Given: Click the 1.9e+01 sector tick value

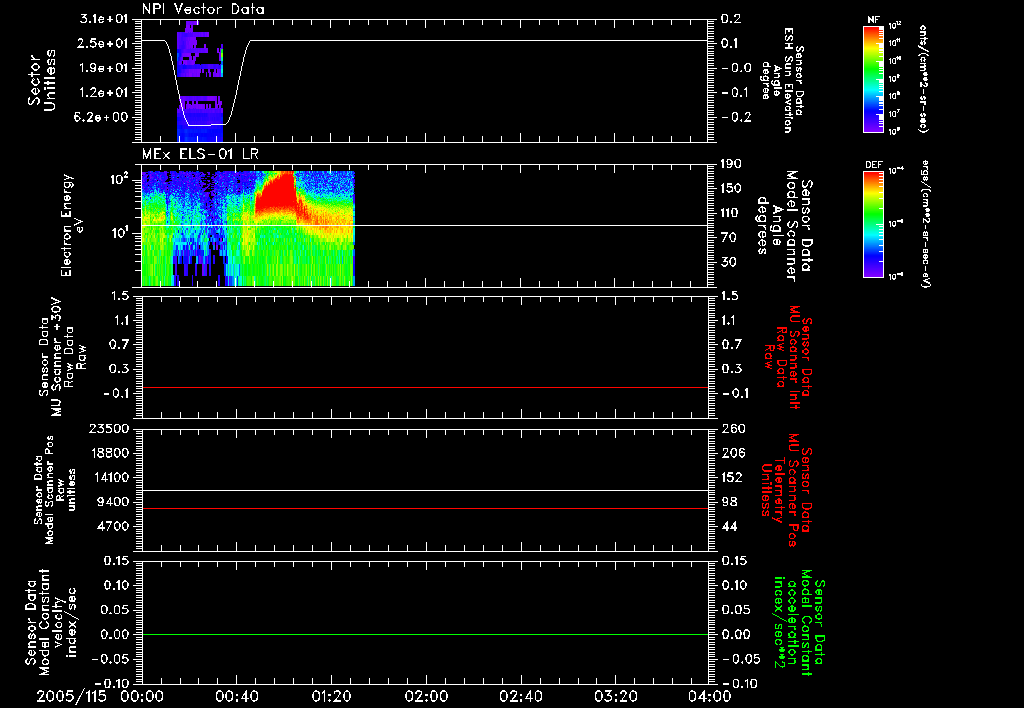Looking at the screenshot, I should [104, 68].
